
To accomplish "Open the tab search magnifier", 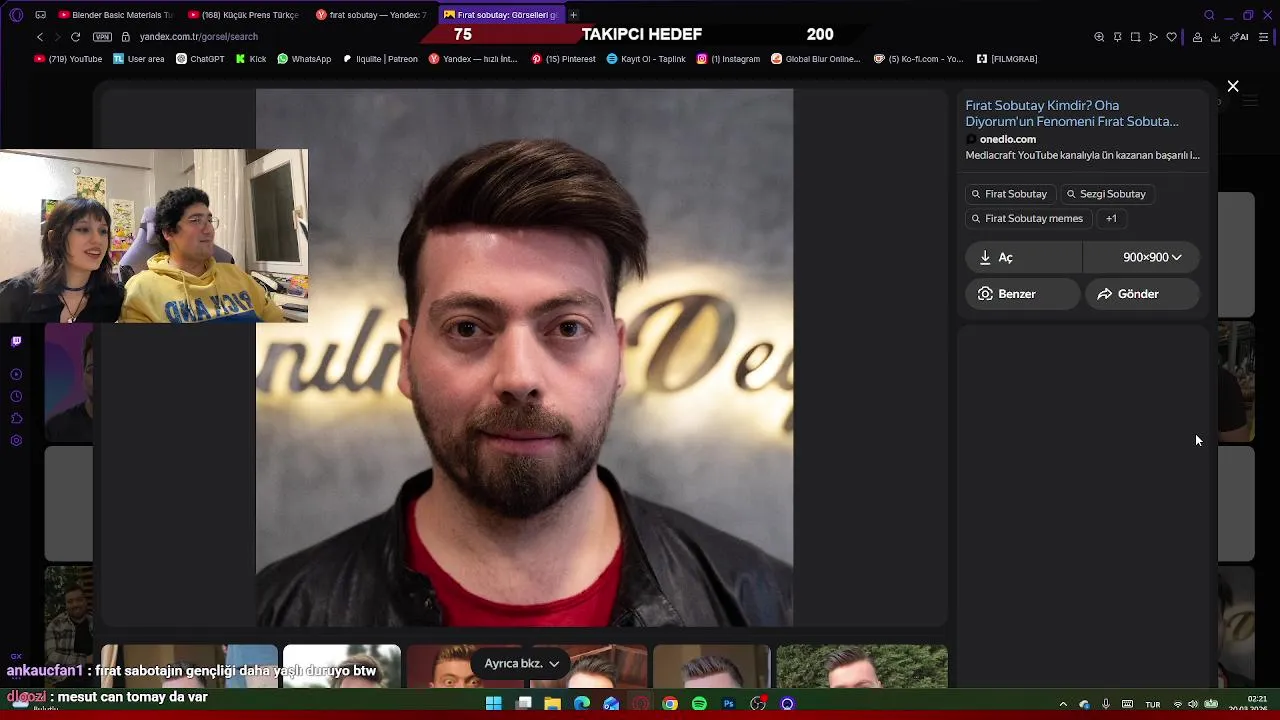I will pos(1209,15).
